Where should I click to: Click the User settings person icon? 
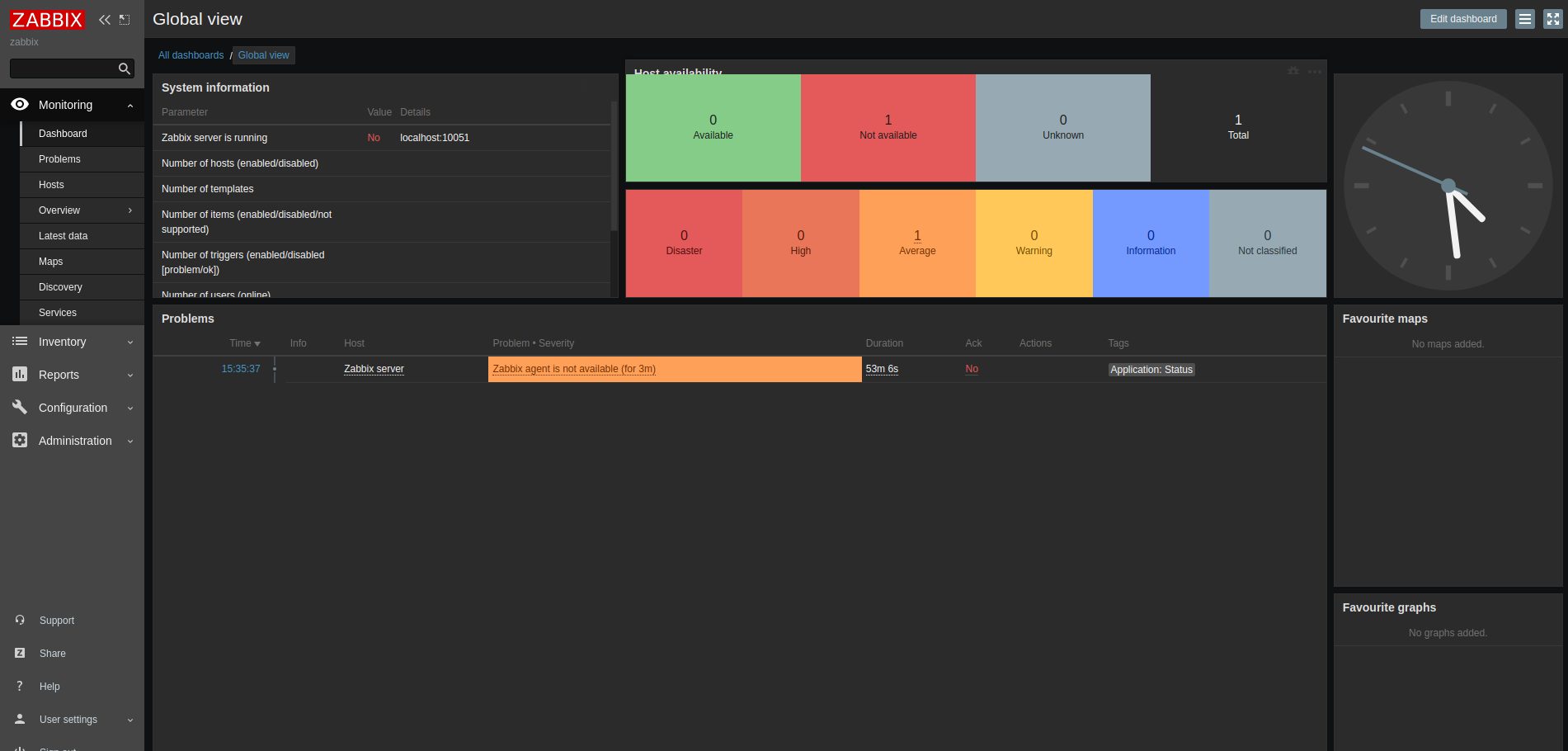pos(20,719)
